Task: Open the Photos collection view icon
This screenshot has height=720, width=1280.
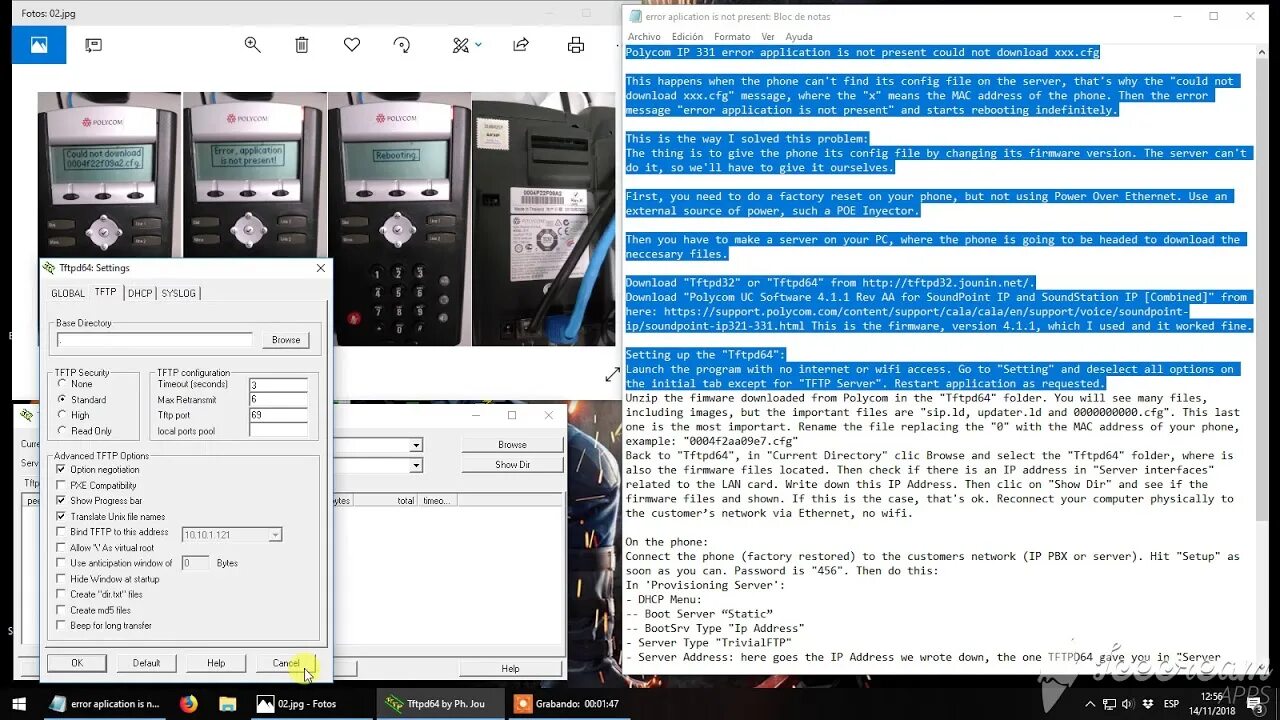Action: (39, 45)
